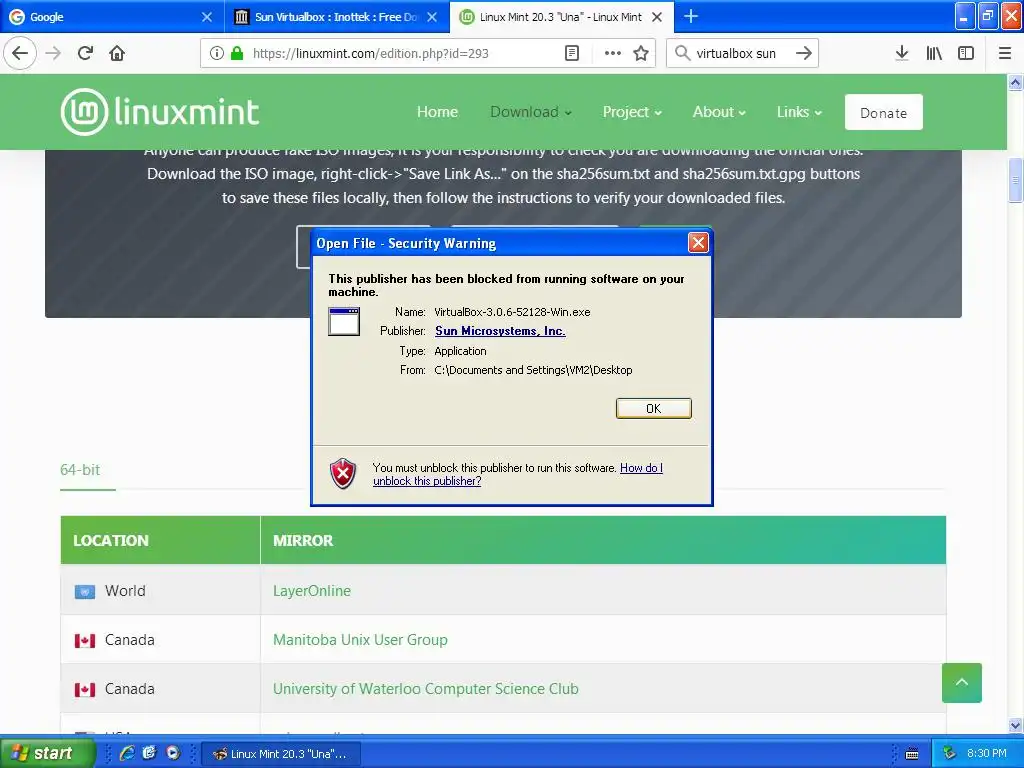Click the World location cell
The image size is (1024, 768).
point(160,590)
